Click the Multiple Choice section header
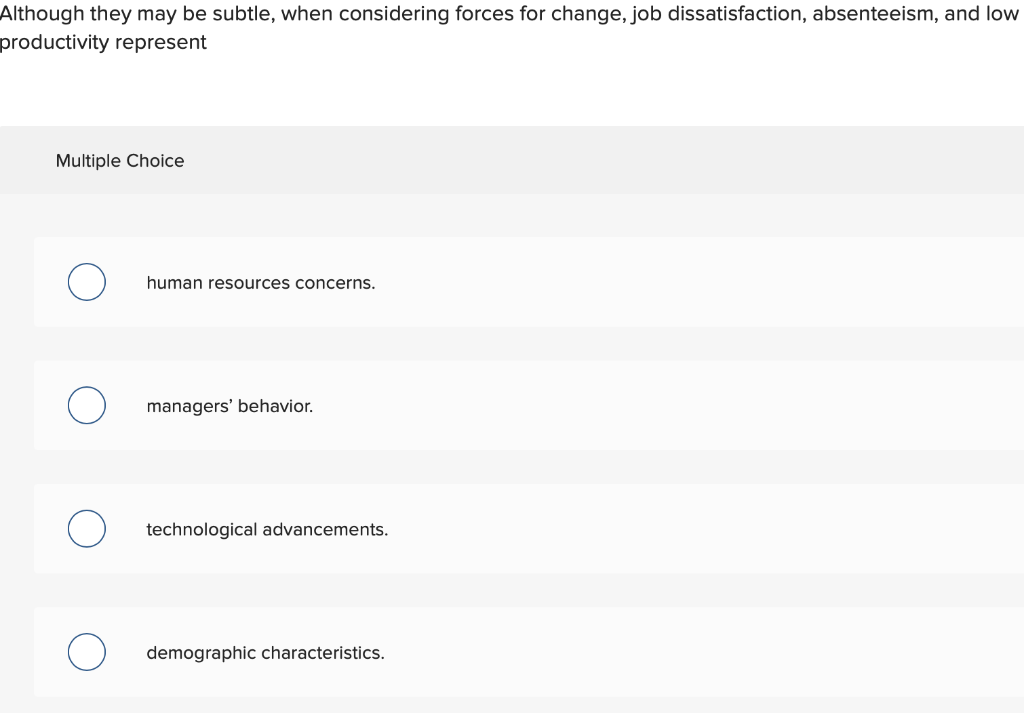Screen dimensions: 1024x713 120,160
